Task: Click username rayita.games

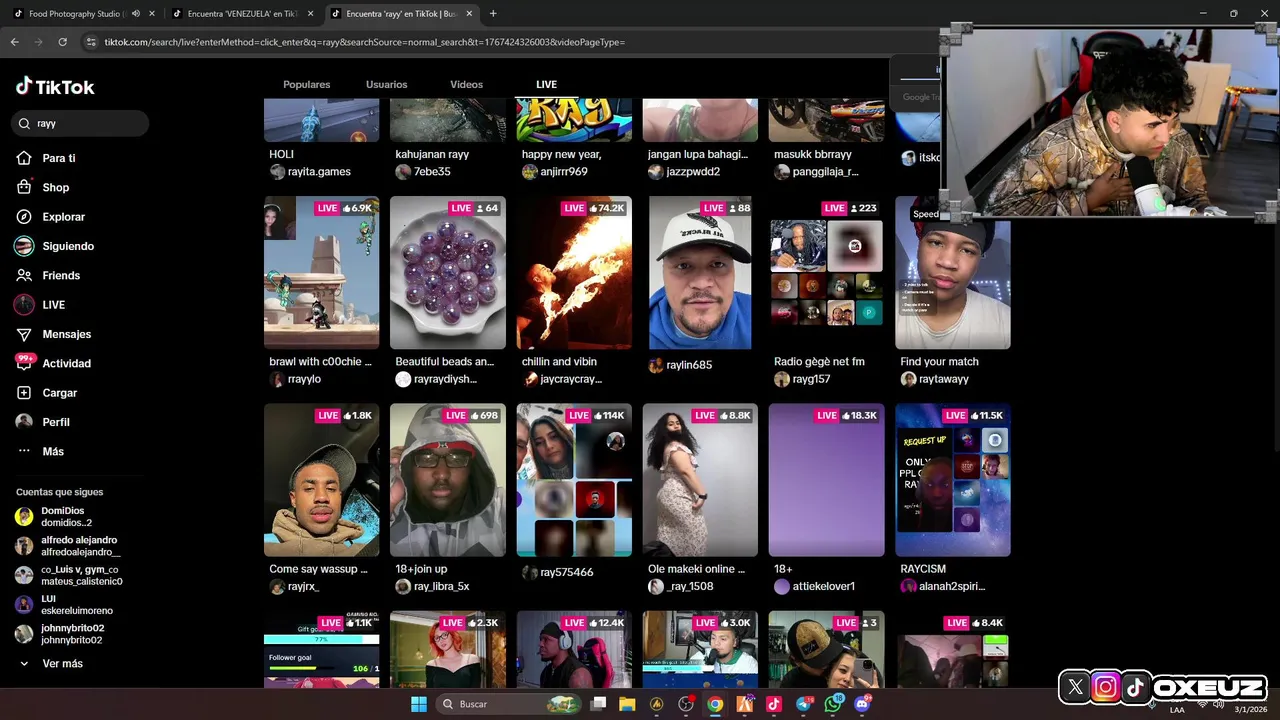Action: (x=319, y=172)
